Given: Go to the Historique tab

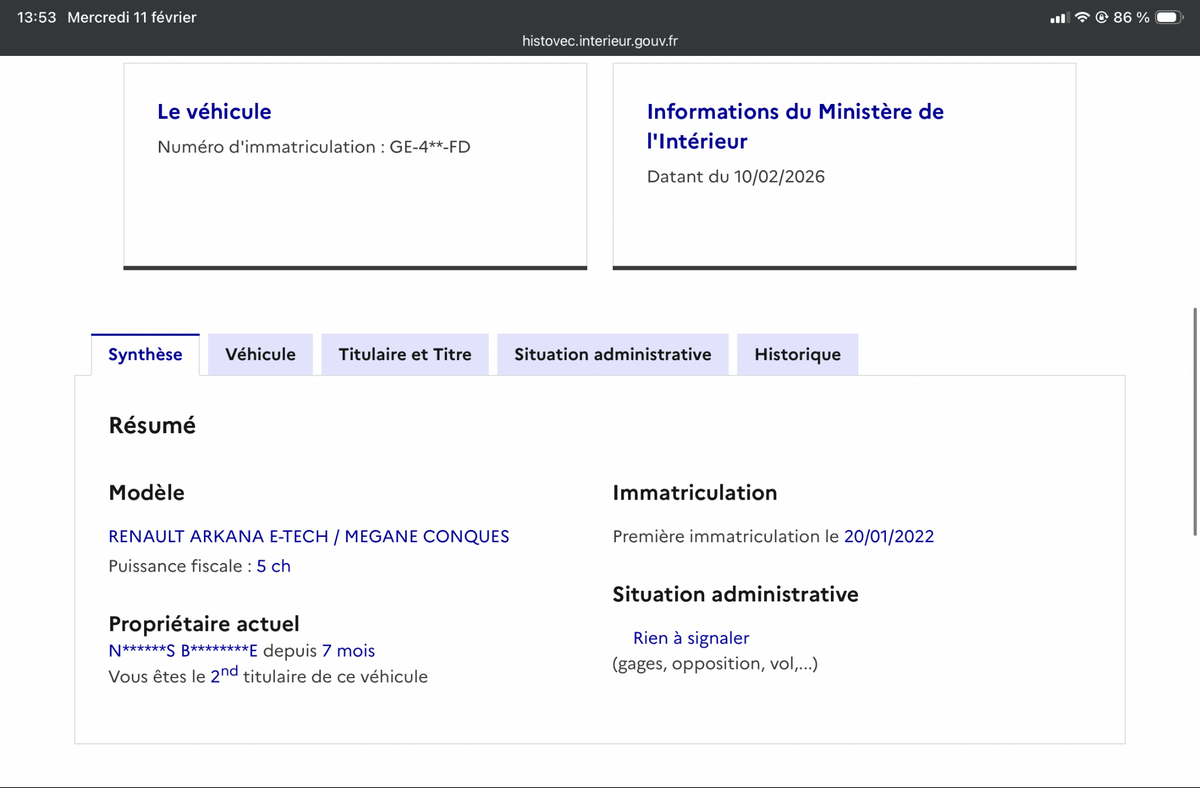Looking at the screenshot, I should [x=797, y=355].
